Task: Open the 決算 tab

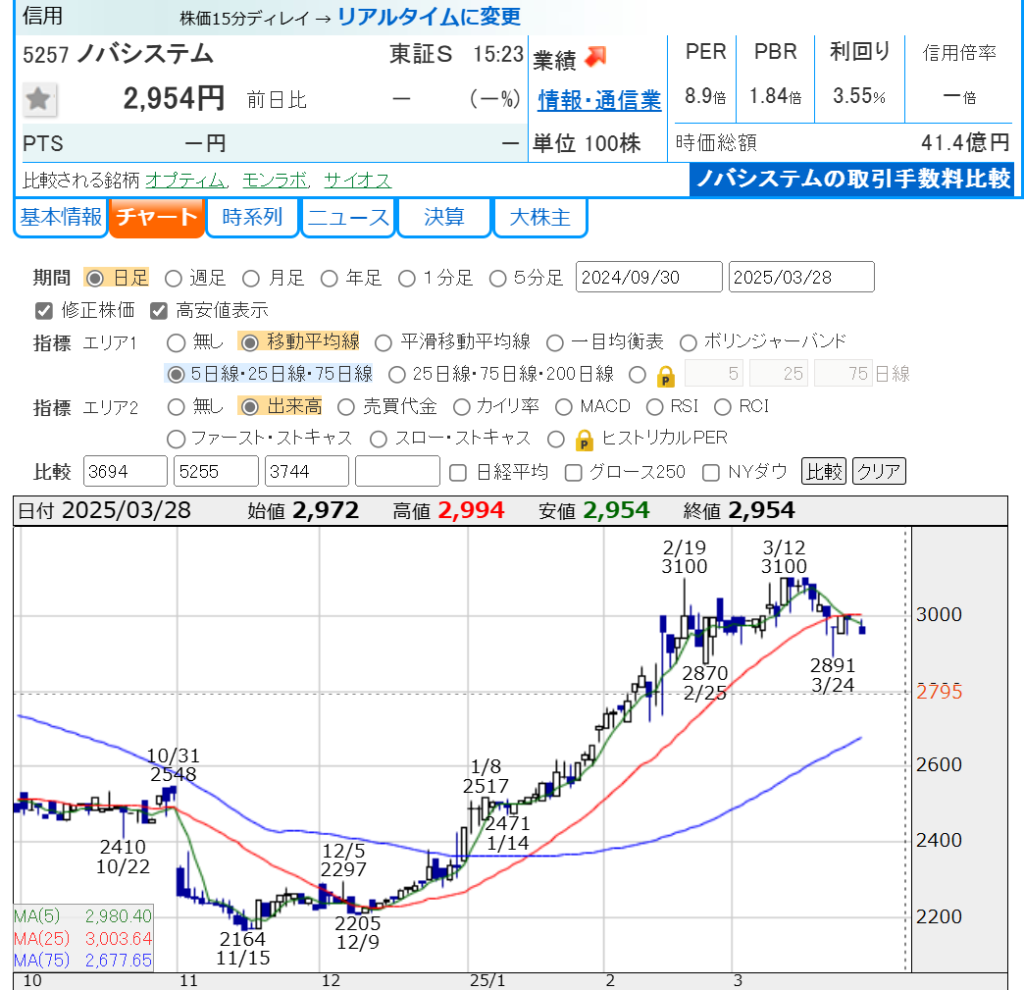Action: point(444,217)
